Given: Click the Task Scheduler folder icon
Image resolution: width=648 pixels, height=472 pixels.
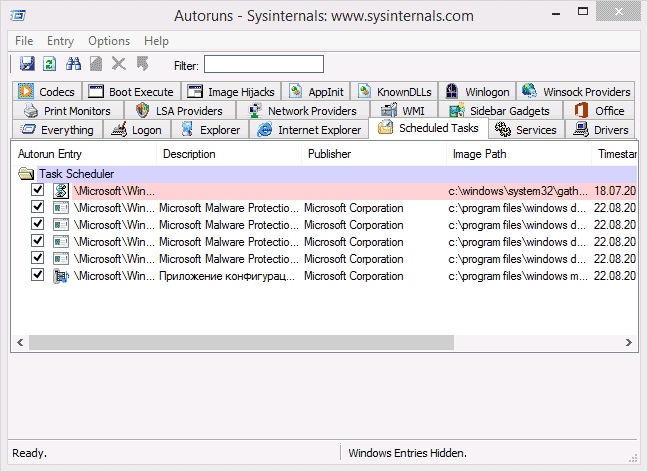Looking at the screenshot, I should 26,174.
